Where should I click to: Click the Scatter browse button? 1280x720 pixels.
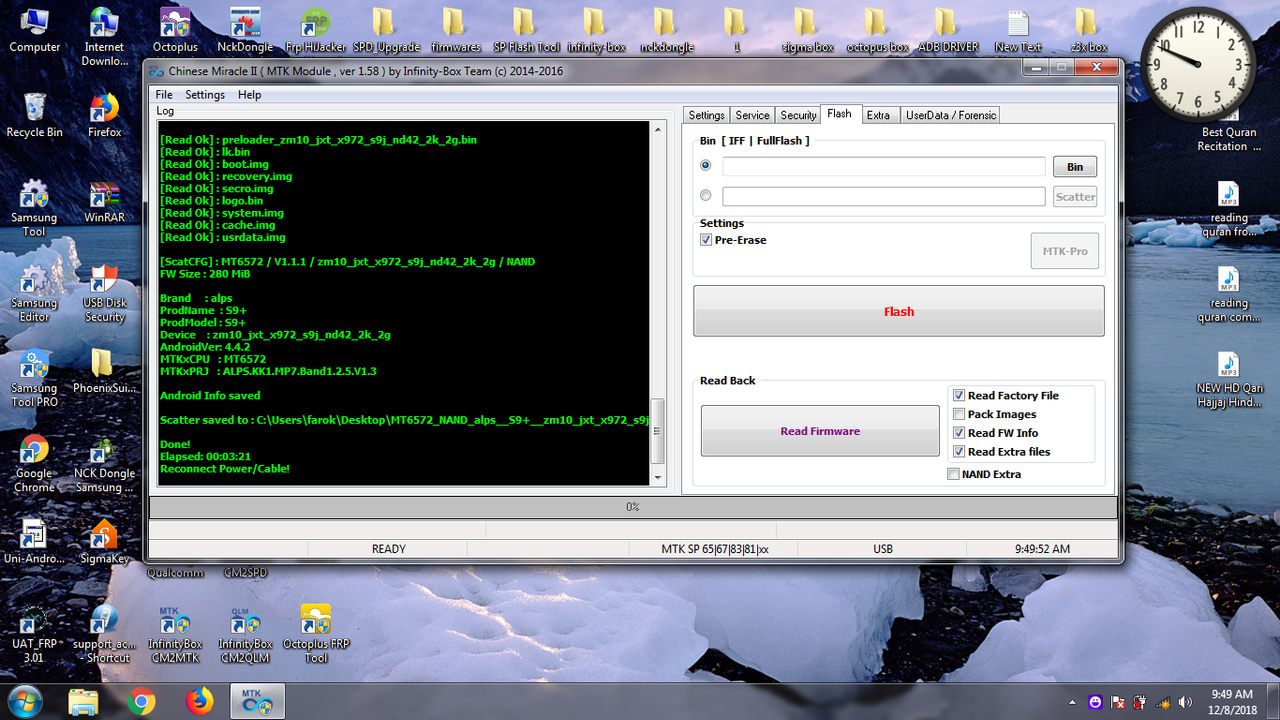point(1075,197)
